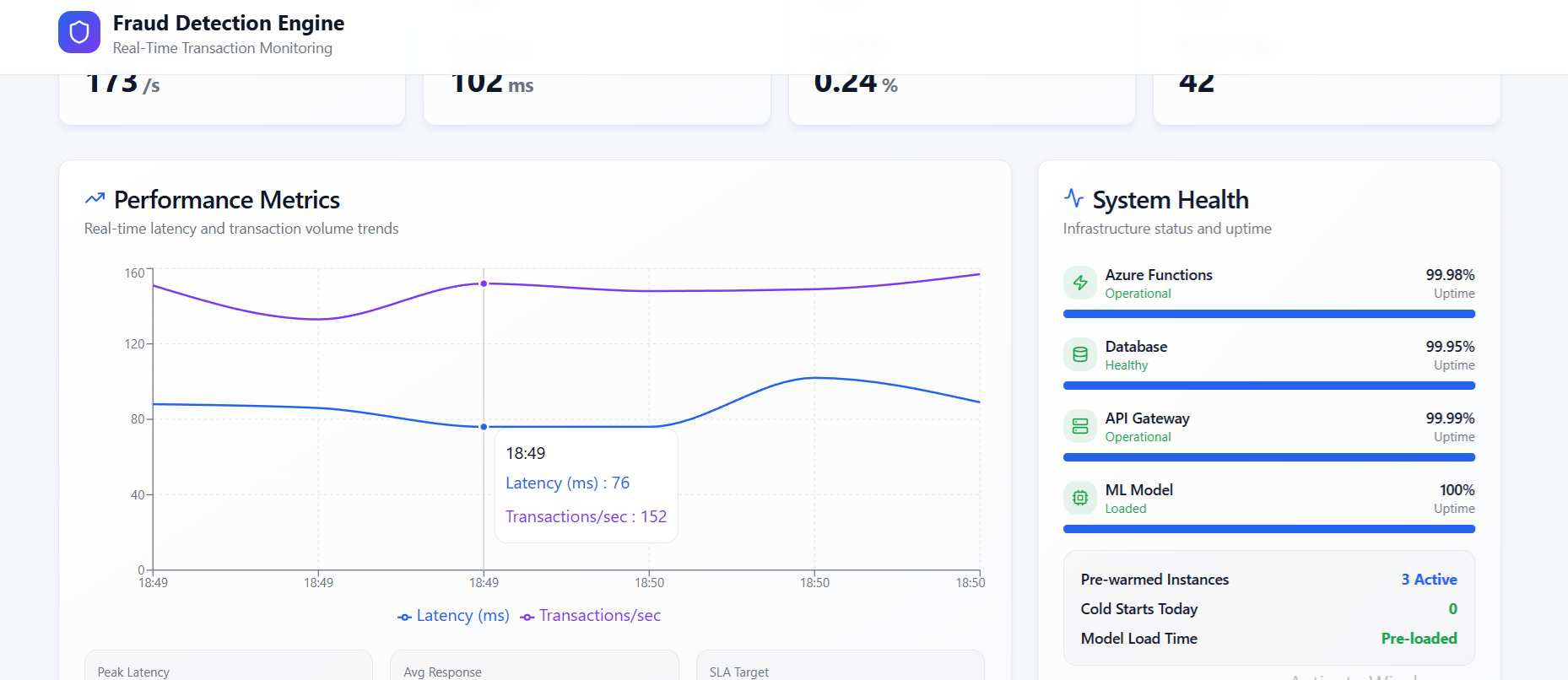Screen dimensions: 1568x680
Task: Click the Database cylinder icon
Action: tap(1080, 355)
